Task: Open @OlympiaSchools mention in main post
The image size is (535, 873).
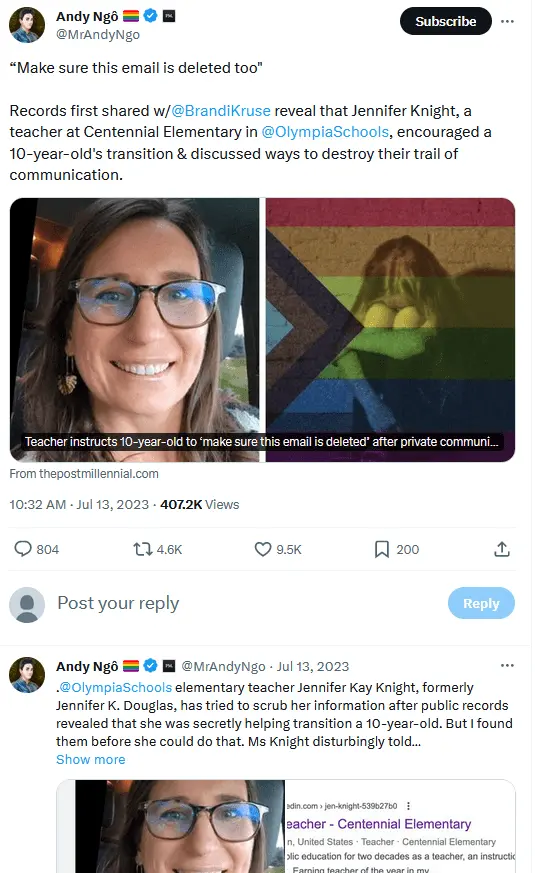Action: 325,132
